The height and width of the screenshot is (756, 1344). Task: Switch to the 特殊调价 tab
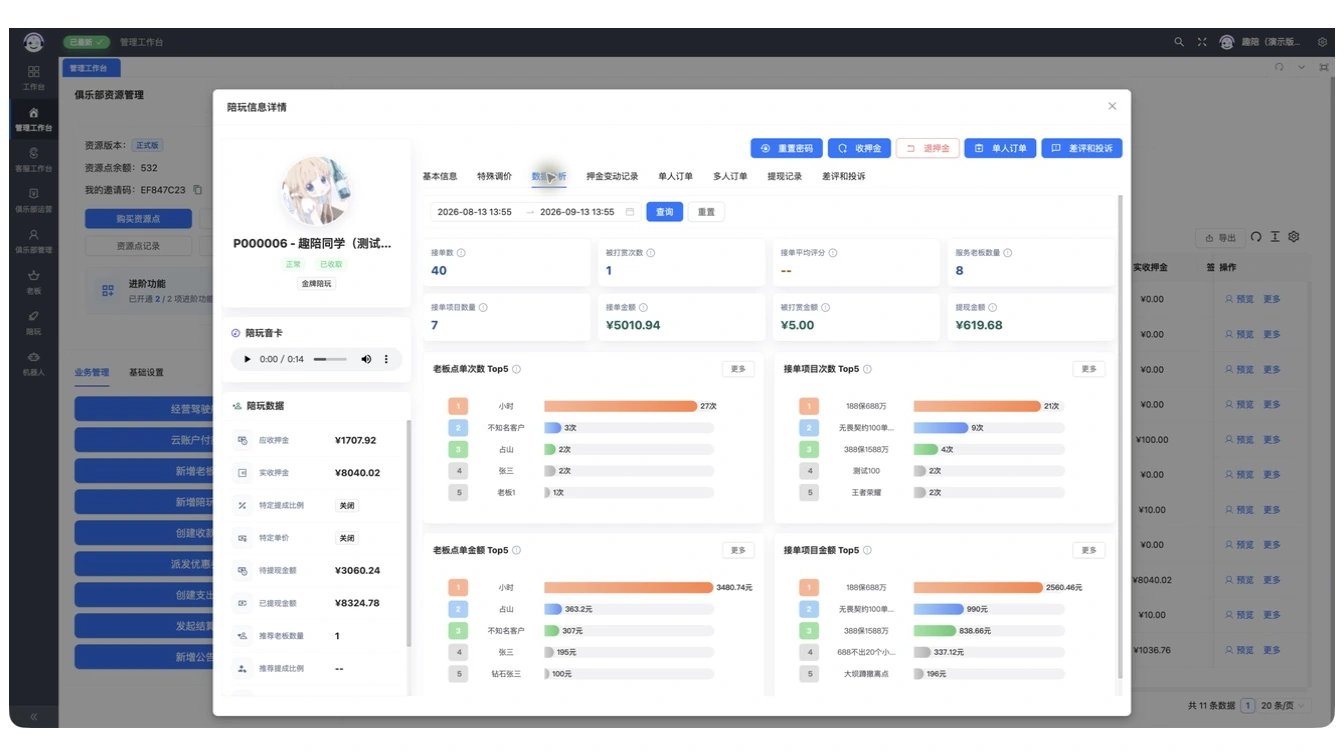coord(494,177)
